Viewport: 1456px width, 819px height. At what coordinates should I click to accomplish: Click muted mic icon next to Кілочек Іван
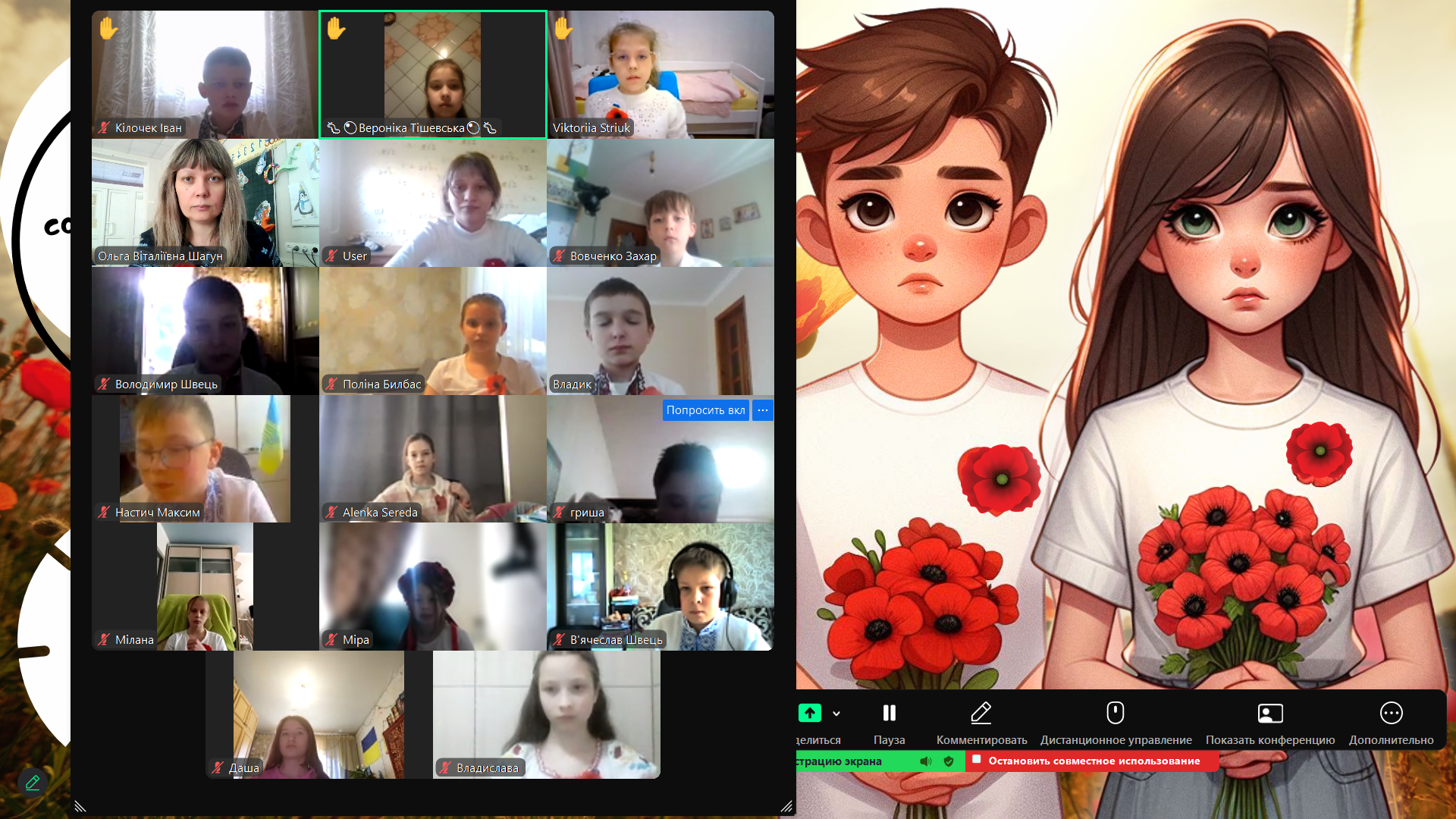point(105,128)
